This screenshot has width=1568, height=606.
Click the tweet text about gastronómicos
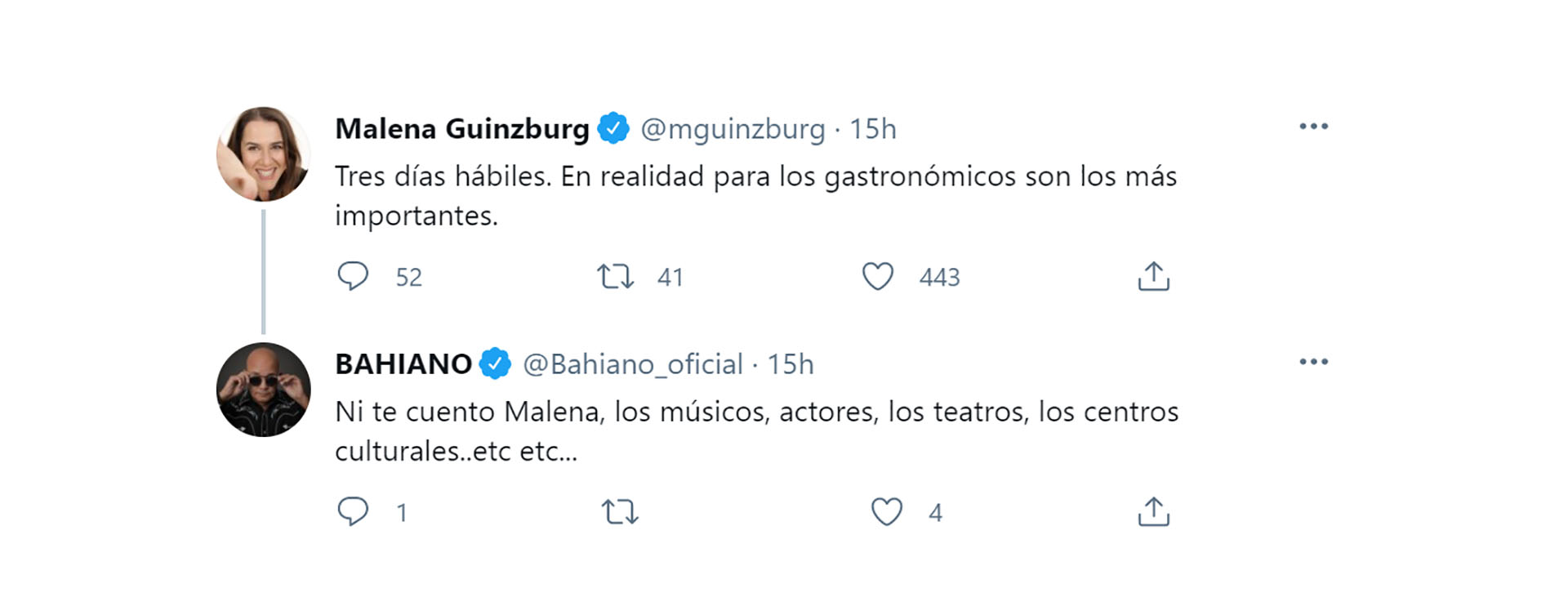755,196
